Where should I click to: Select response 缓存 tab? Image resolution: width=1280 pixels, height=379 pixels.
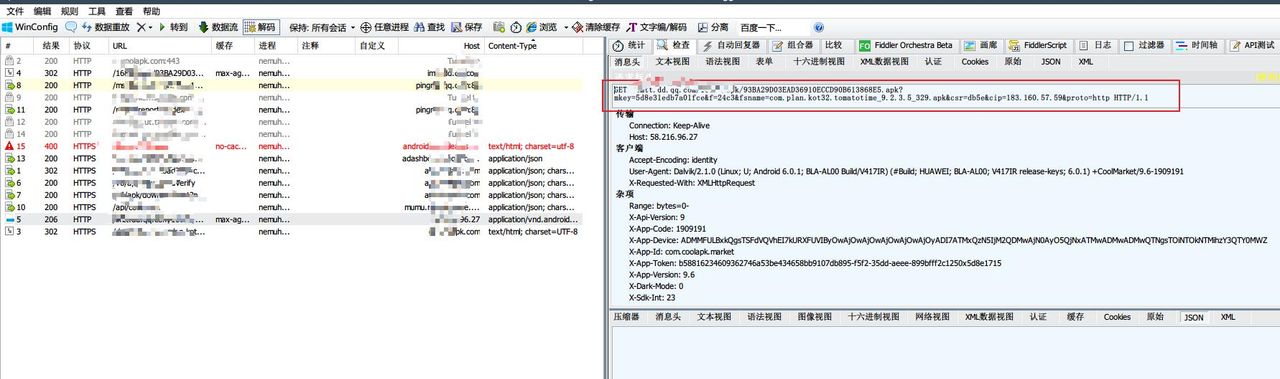point(1074,317)
